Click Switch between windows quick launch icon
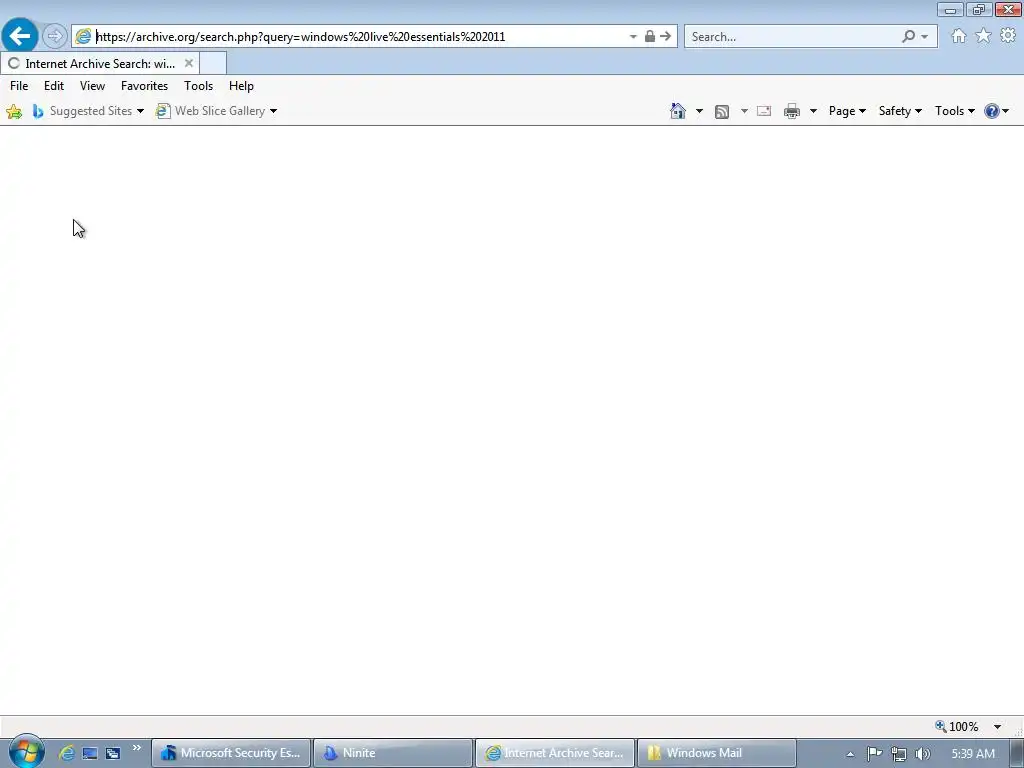 click(x=113, y=754)
